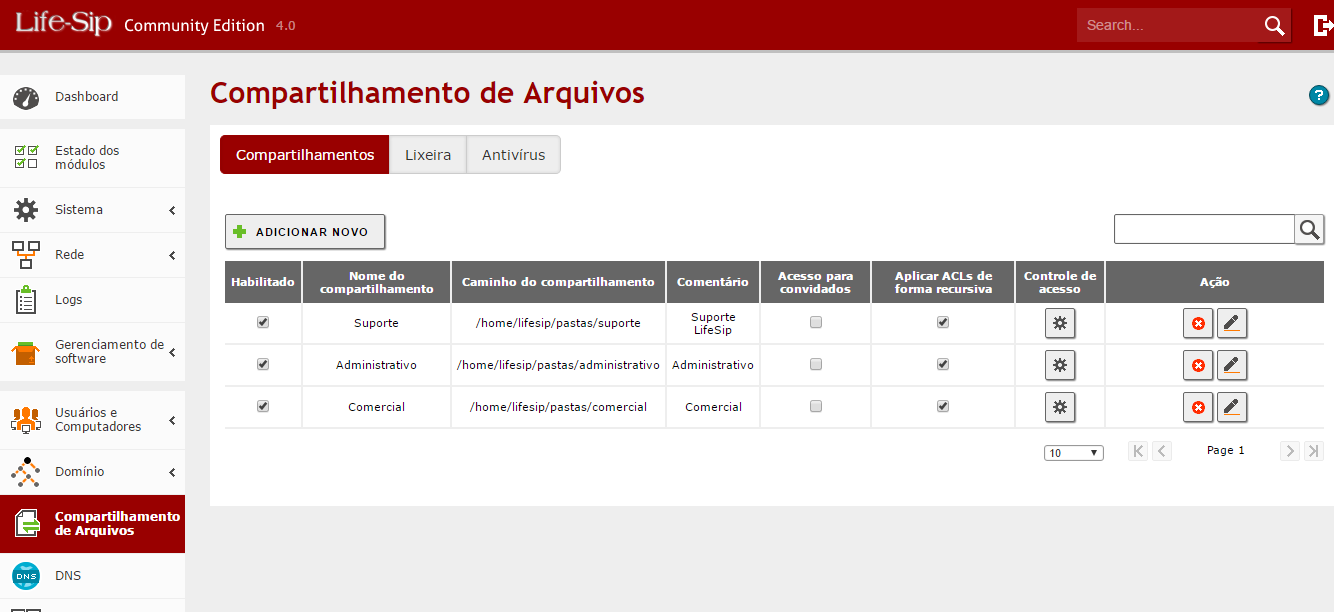Open the Dashboard gauge icon
This screenshot has width=1334, height=612.
click(26, 98)
